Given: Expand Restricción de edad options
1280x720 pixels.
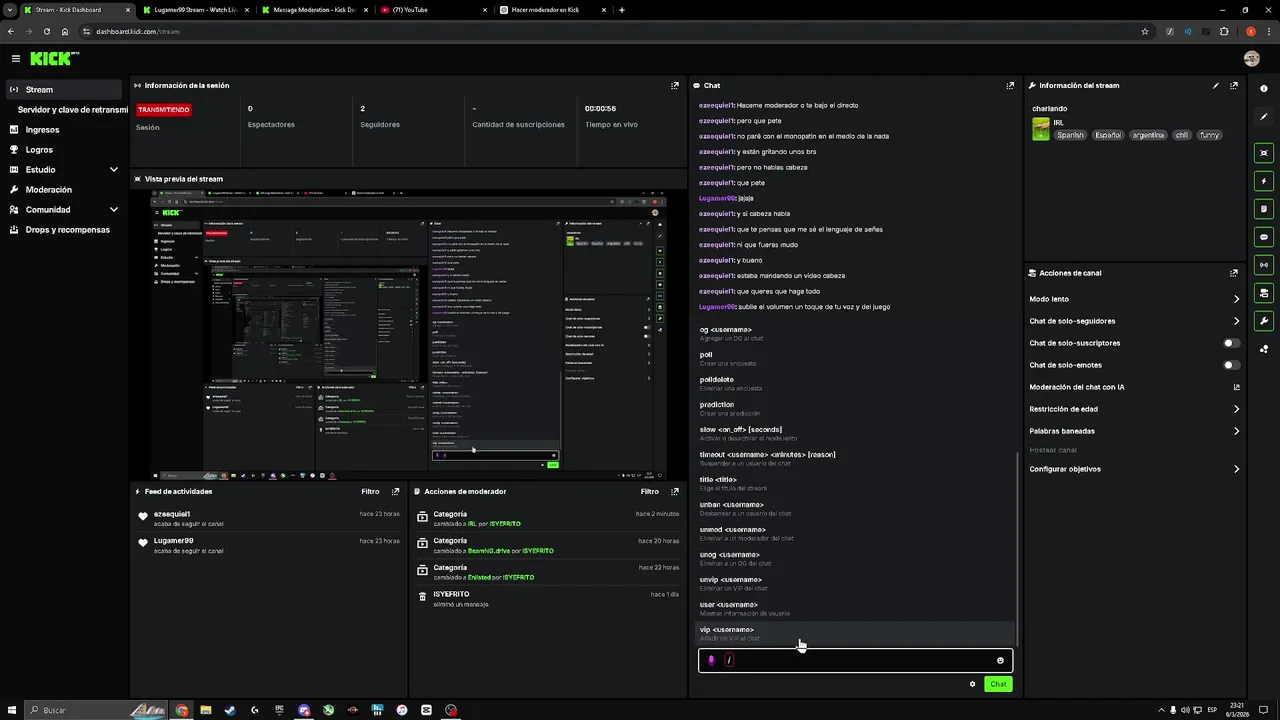Looking at the screenshot, I should pos(1236,409).
